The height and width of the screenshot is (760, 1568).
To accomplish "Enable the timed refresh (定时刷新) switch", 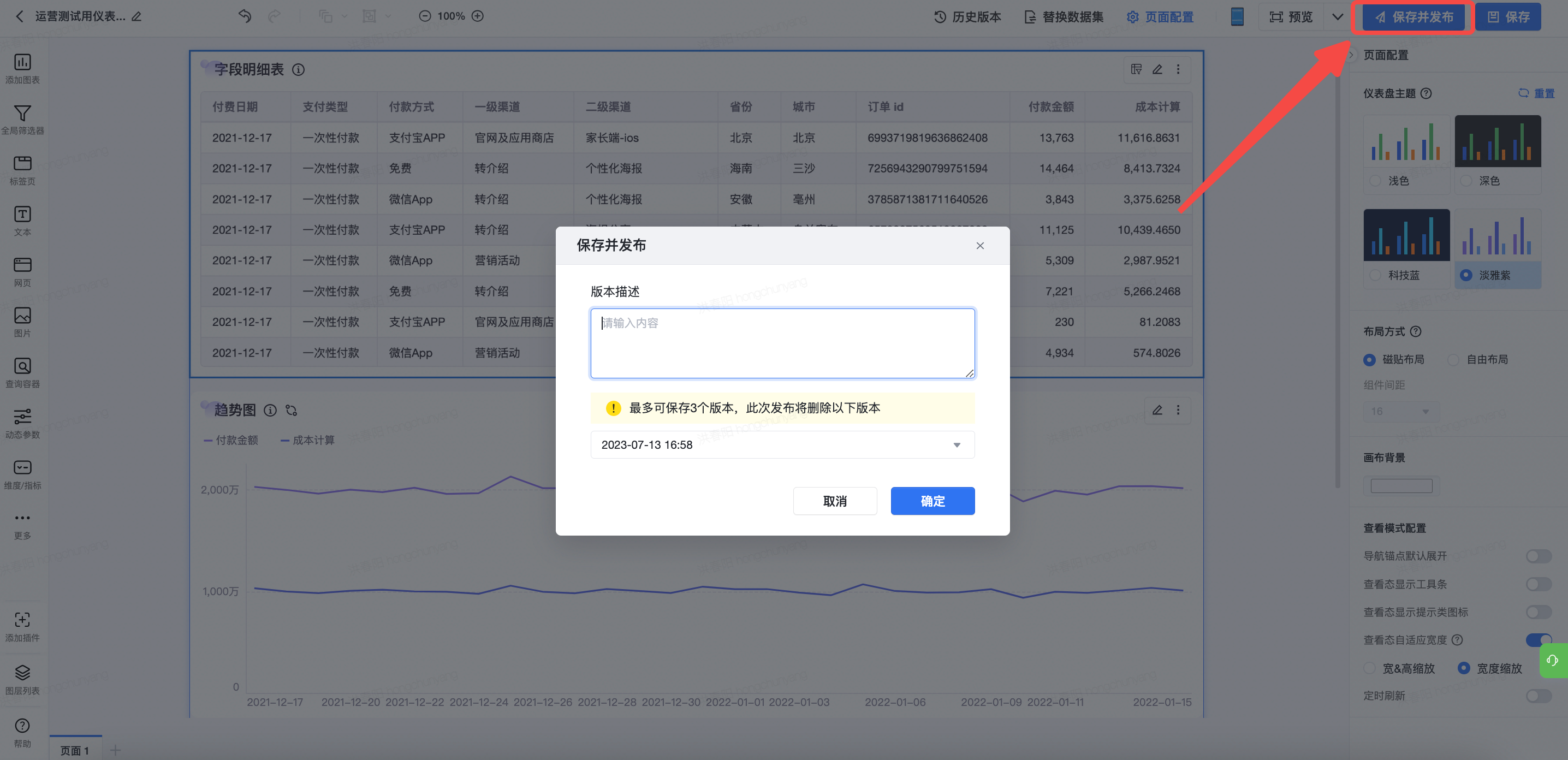I will tap(1537, 696).
